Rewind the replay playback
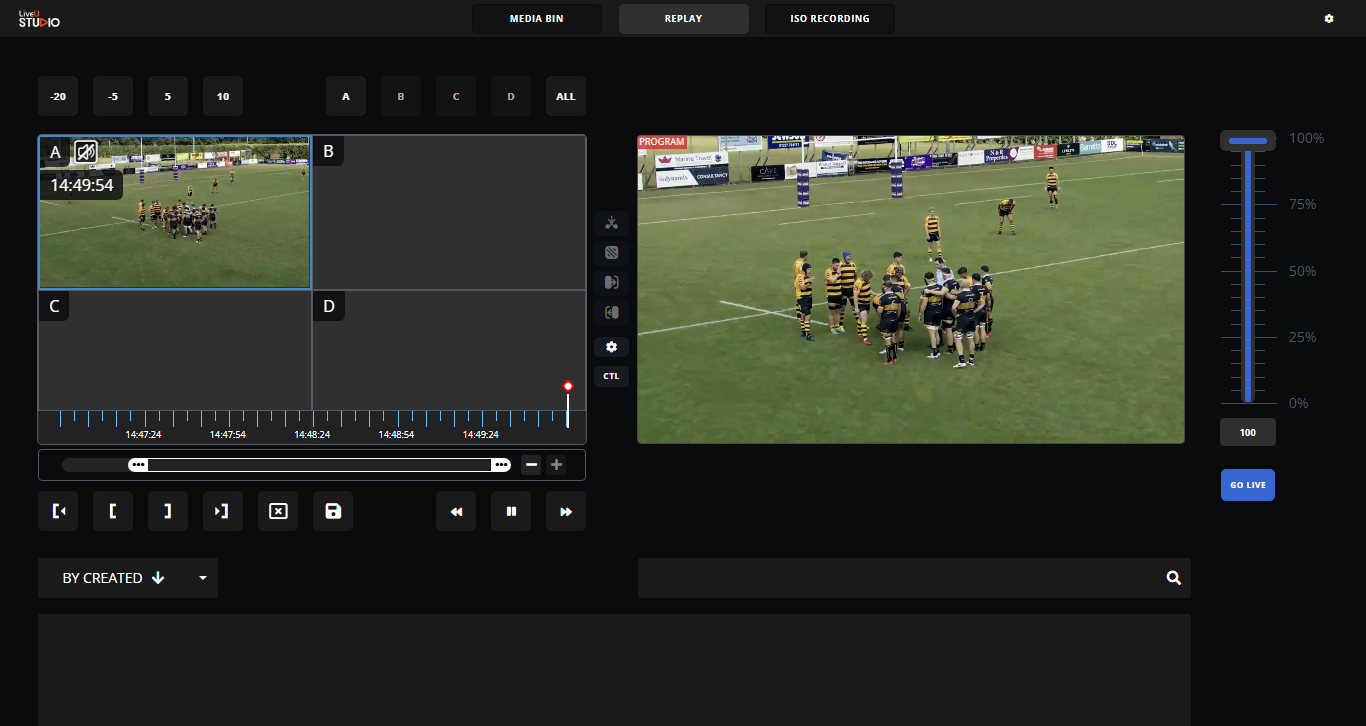 click(x=456, y=511)
